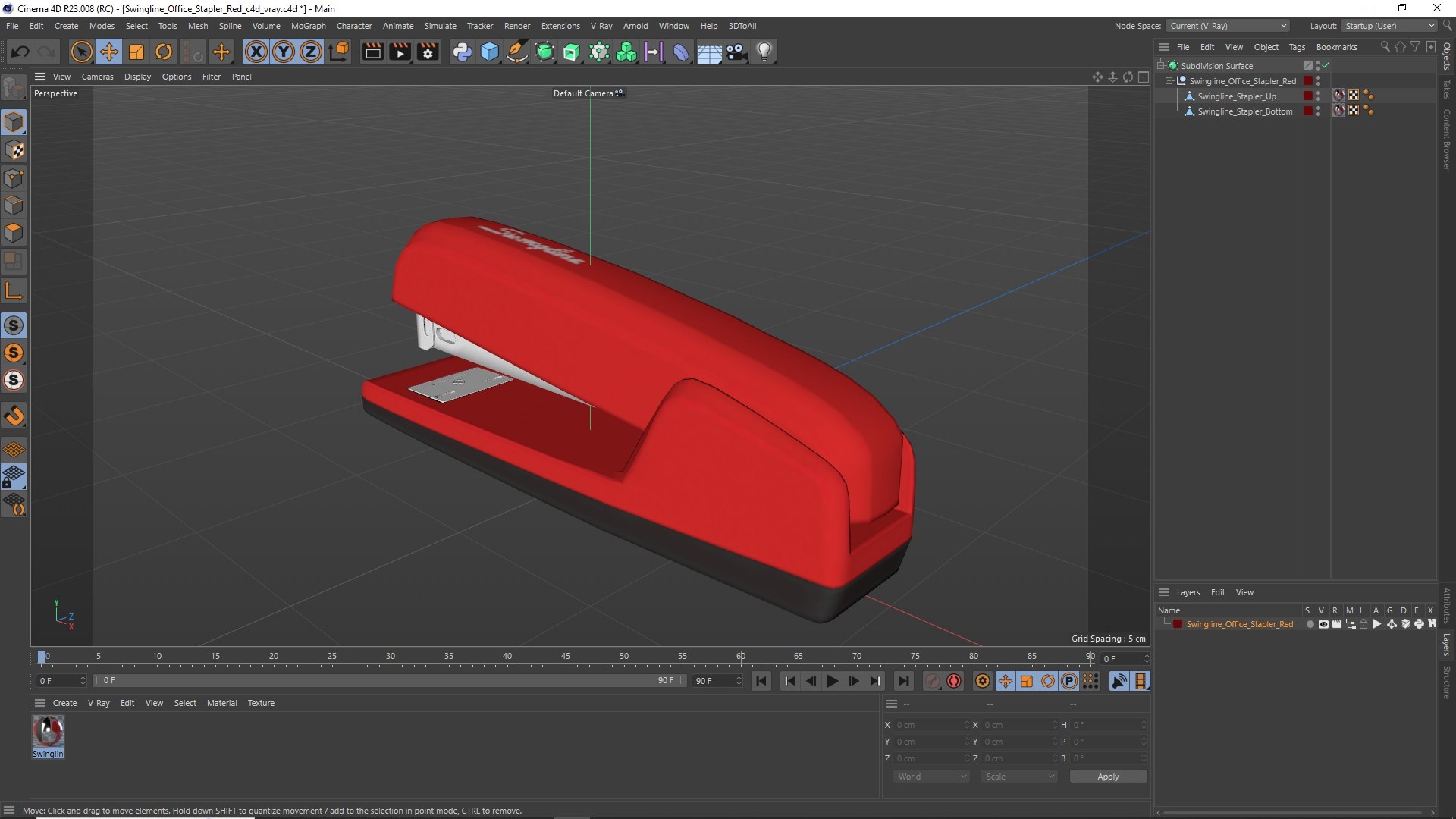Select the Rotate tool in the toolbar

[x=164, y=52]
